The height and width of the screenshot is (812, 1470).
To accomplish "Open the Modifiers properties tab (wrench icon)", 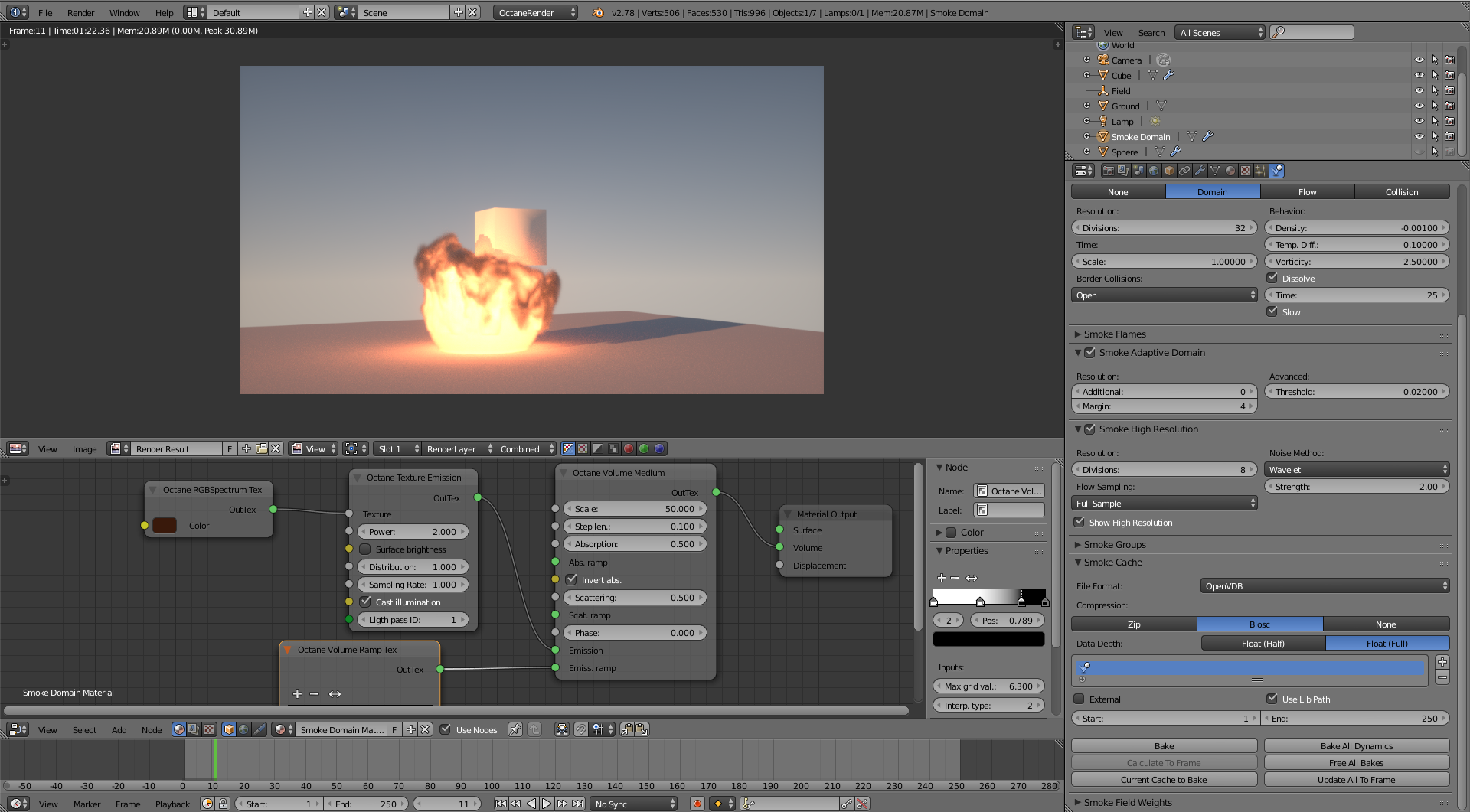I will 1200,171.
